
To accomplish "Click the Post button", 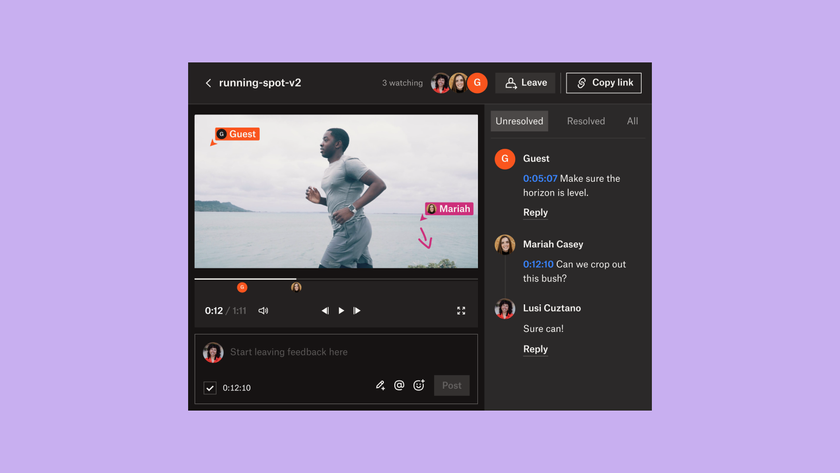I will (452, 386).
